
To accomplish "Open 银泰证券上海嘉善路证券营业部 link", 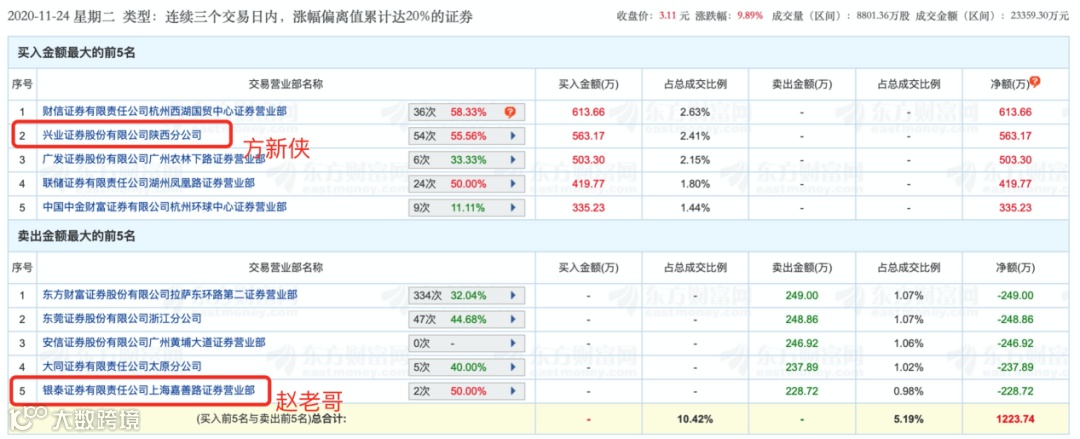I will click(x=149, y=390).
